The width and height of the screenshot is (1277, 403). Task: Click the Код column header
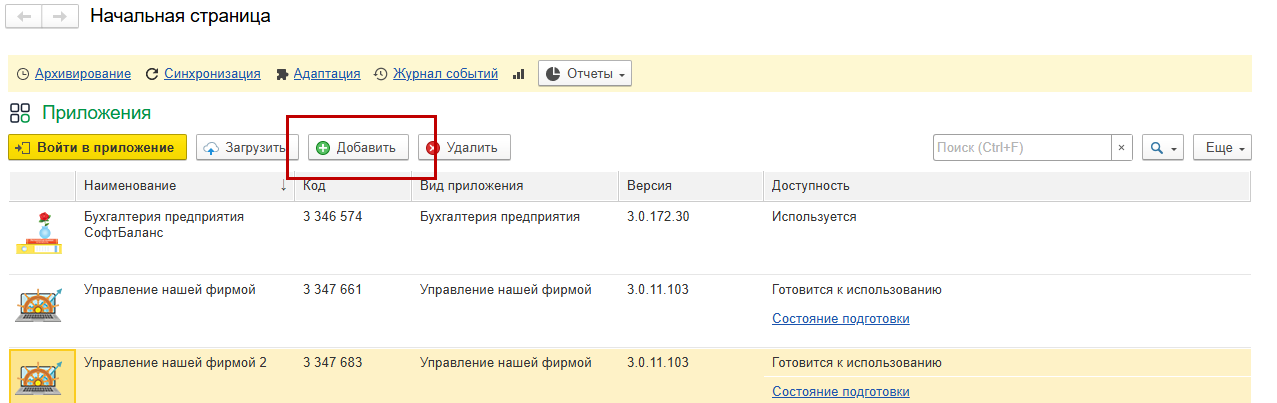pyautogui.click(x=352, y=186)
